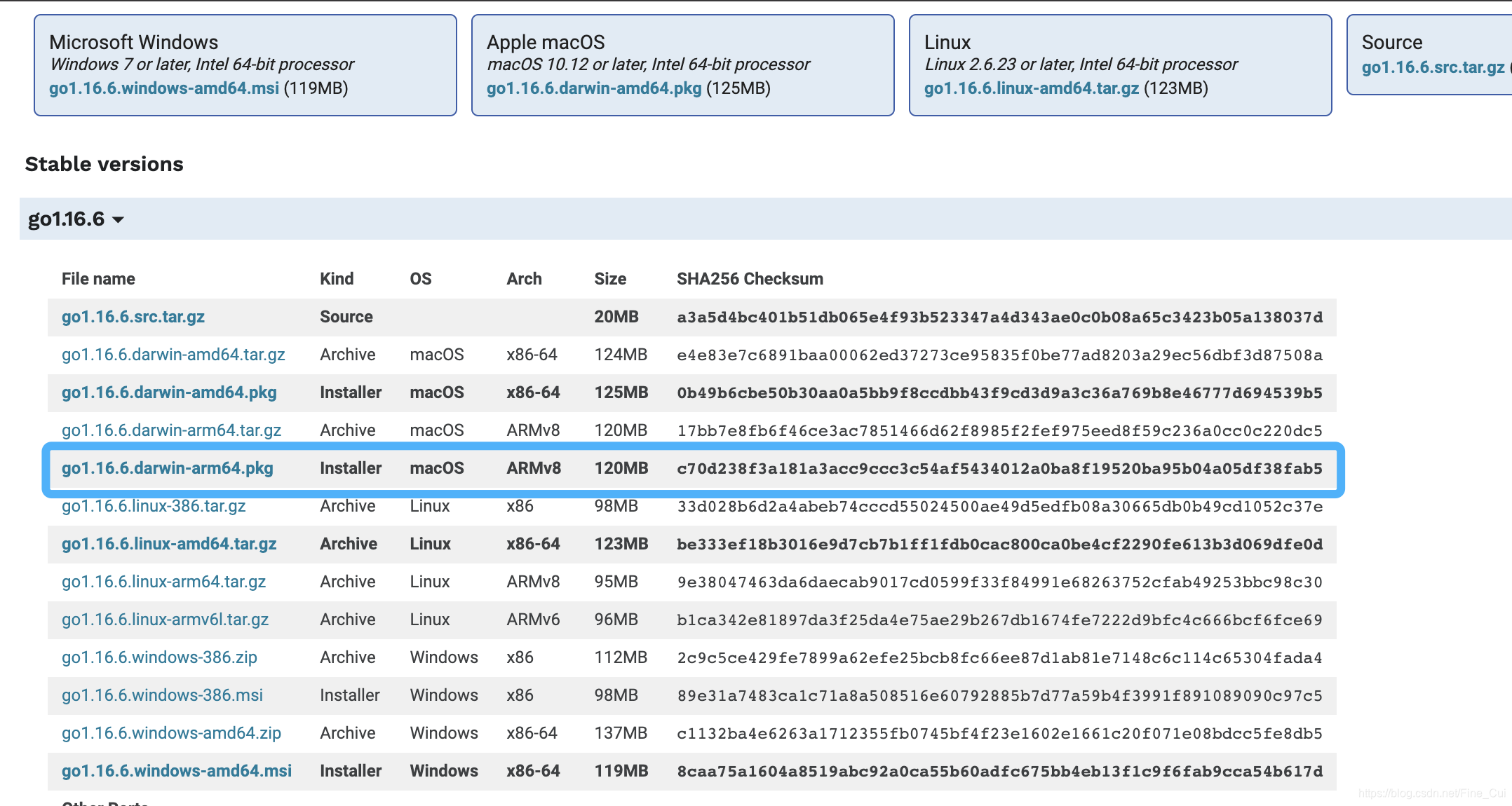
Task: Click go1.16.6.windows-amd64.msi in file table
Action: click(177, 771)
